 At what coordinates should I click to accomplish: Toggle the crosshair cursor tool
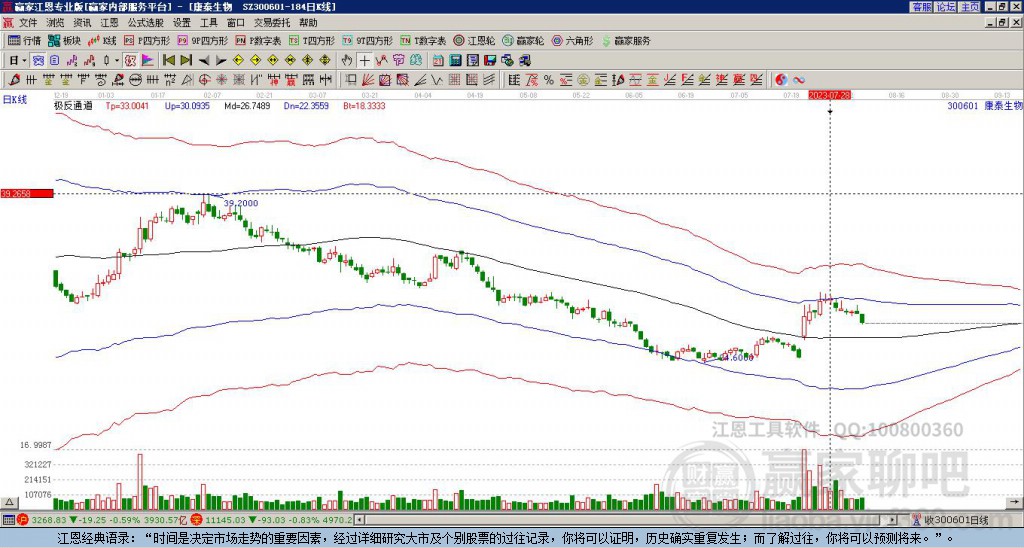[x=364, y=60]
